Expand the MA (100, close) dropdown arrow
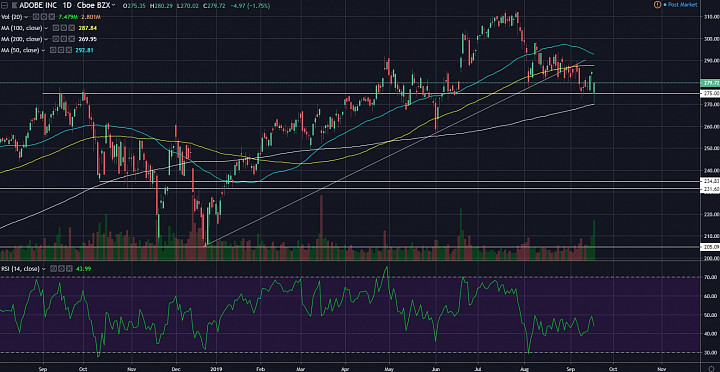 pos(46,28)
